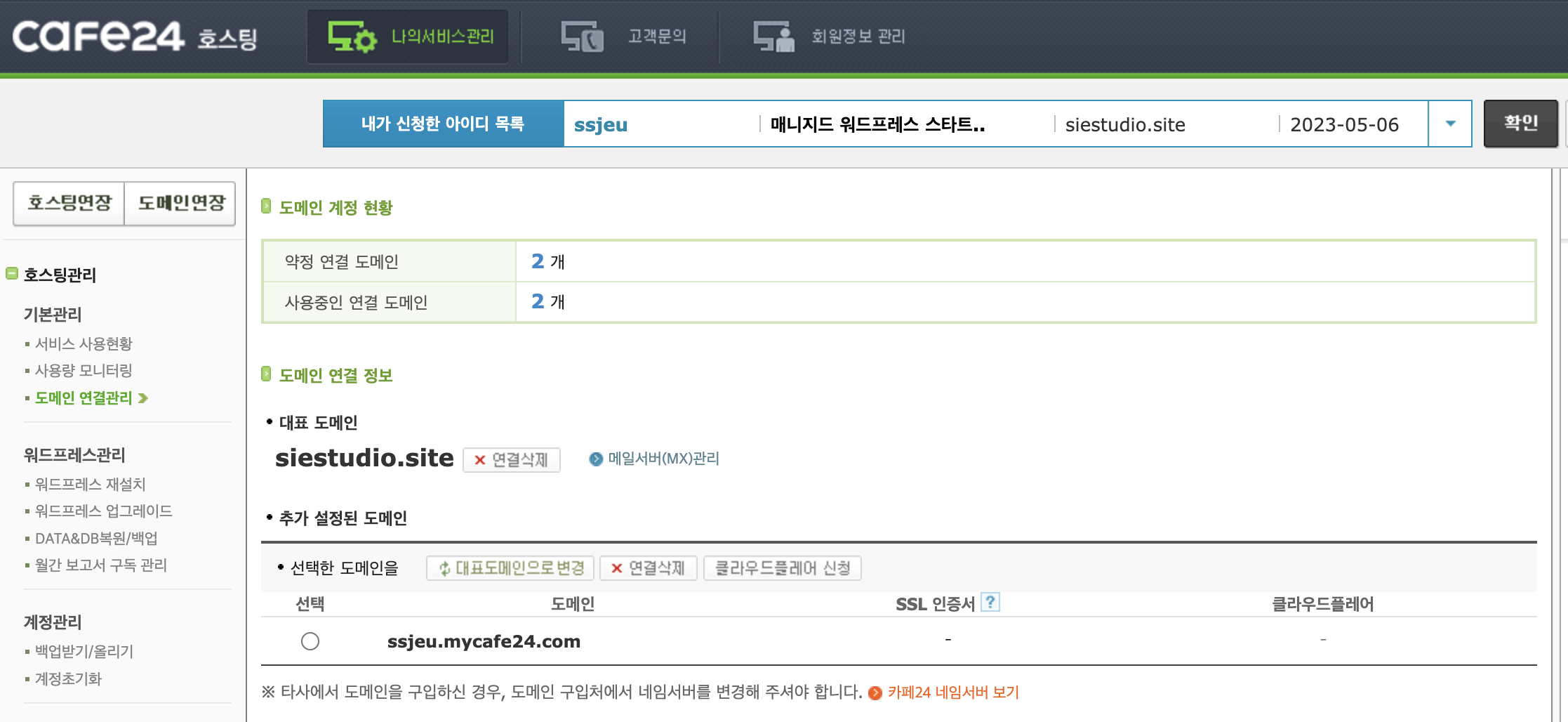Select 도메인 연결관리 sidebar item

click(84, 398)
